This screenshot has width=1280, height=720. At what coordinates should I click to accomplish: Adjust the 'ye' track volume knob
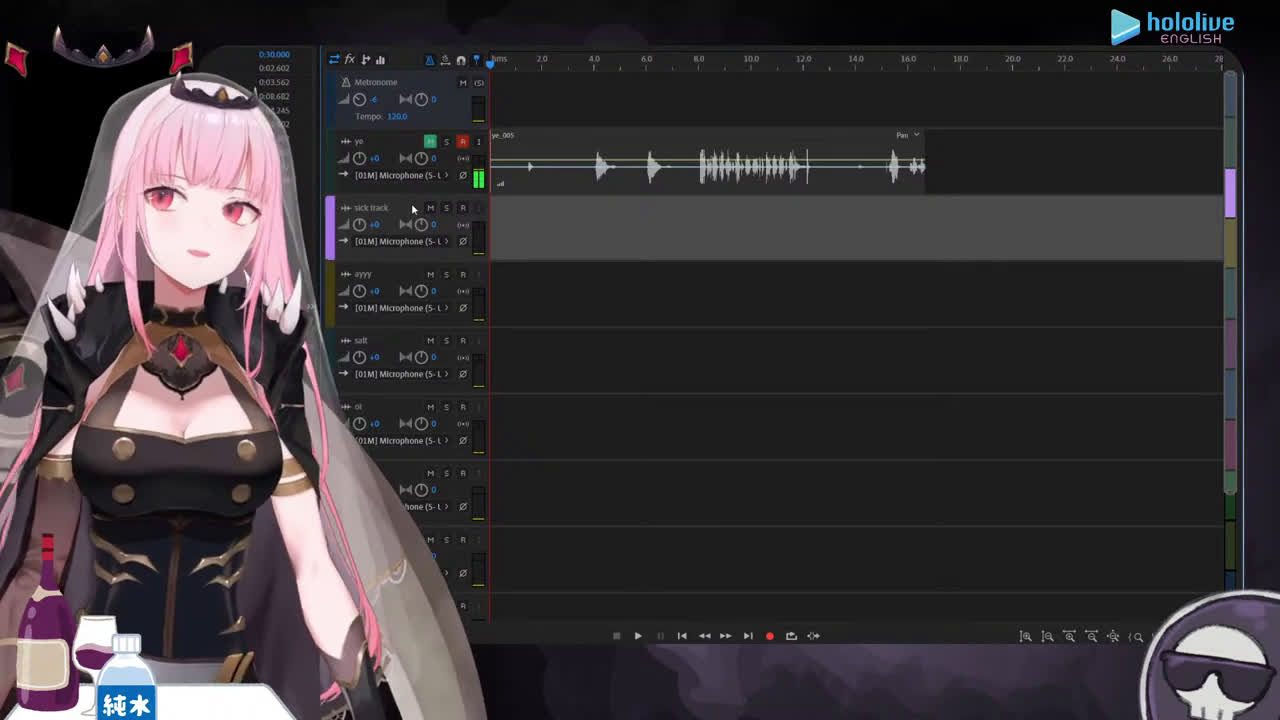(359, 158)
